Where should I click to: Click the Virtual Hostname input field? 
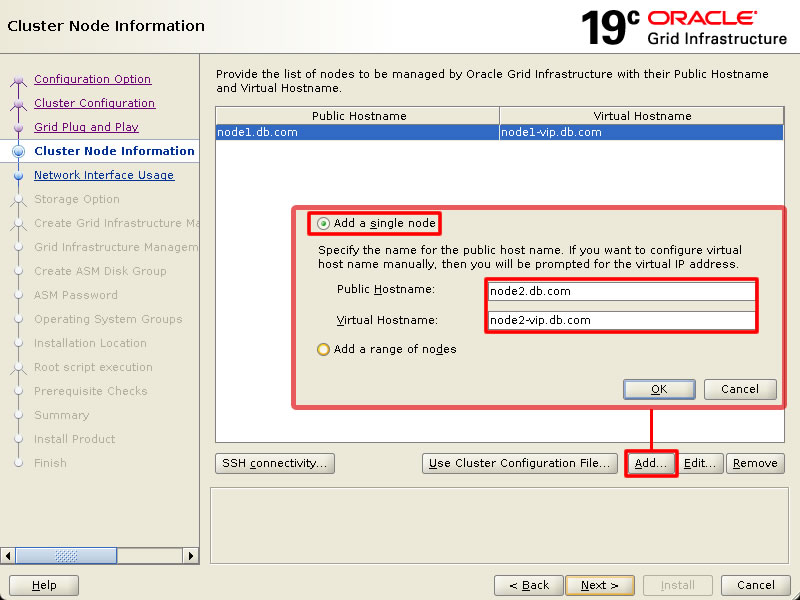pyautogui.click(x=621, y=320)
